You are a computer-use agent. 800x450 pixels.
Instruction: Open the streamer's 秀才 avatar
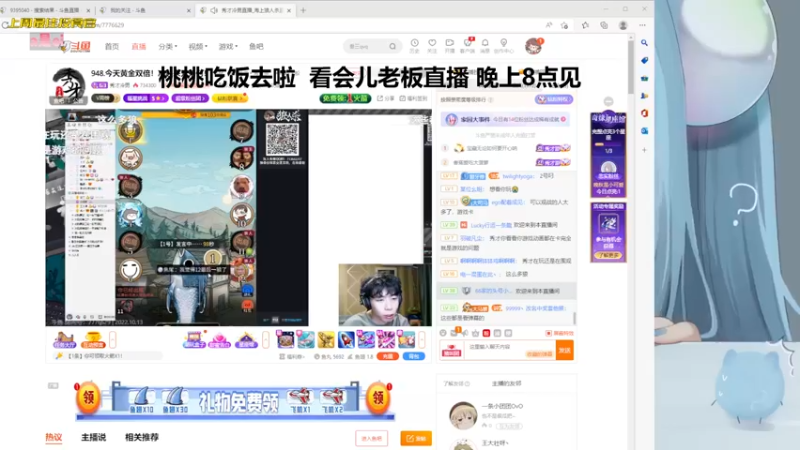[x=69, y=85]
